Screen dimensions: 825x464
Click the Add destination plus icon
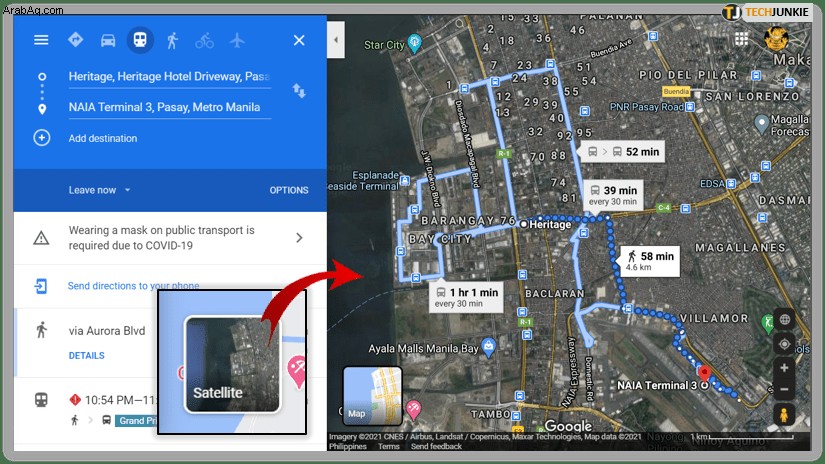point(42,138)
